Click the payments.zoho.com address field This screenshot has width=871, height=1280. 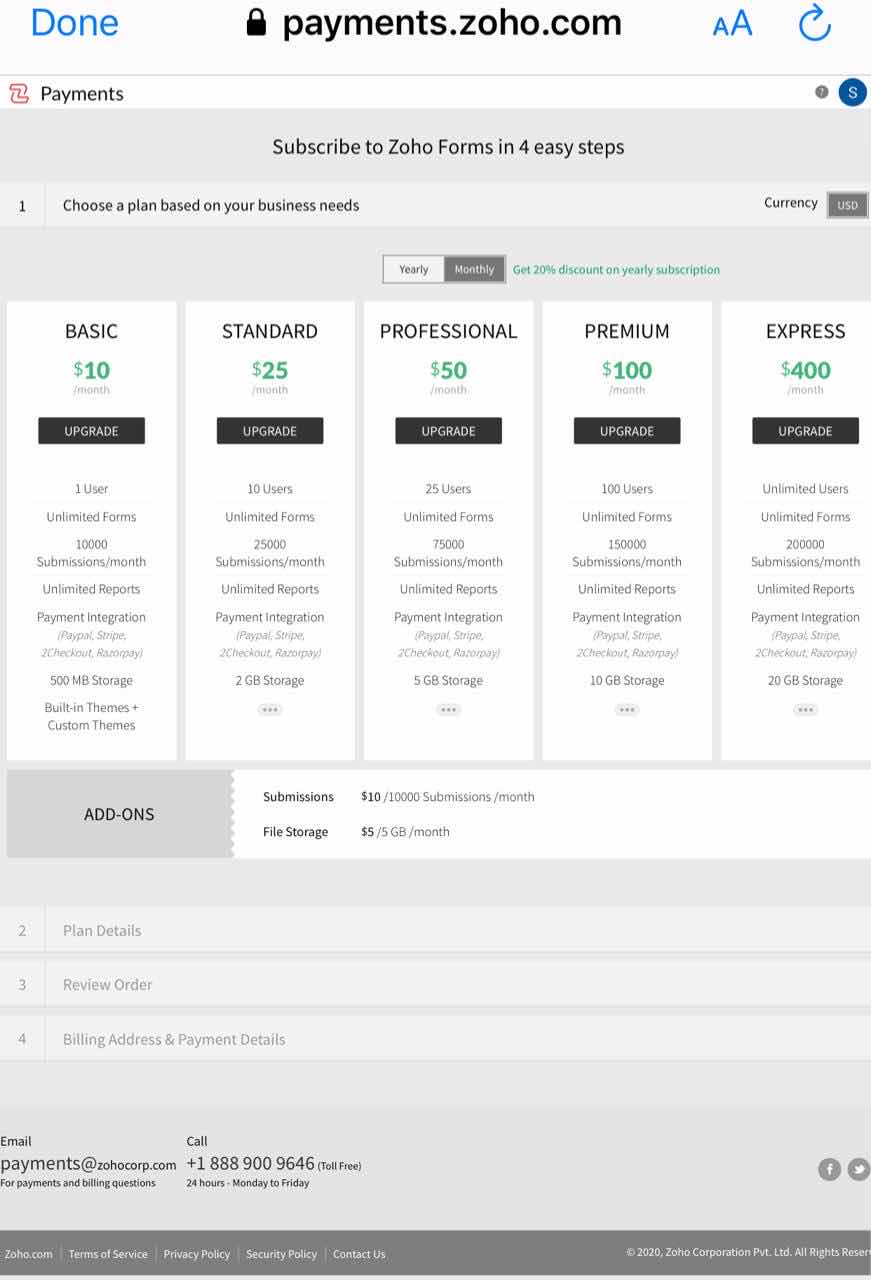(452, 23)
